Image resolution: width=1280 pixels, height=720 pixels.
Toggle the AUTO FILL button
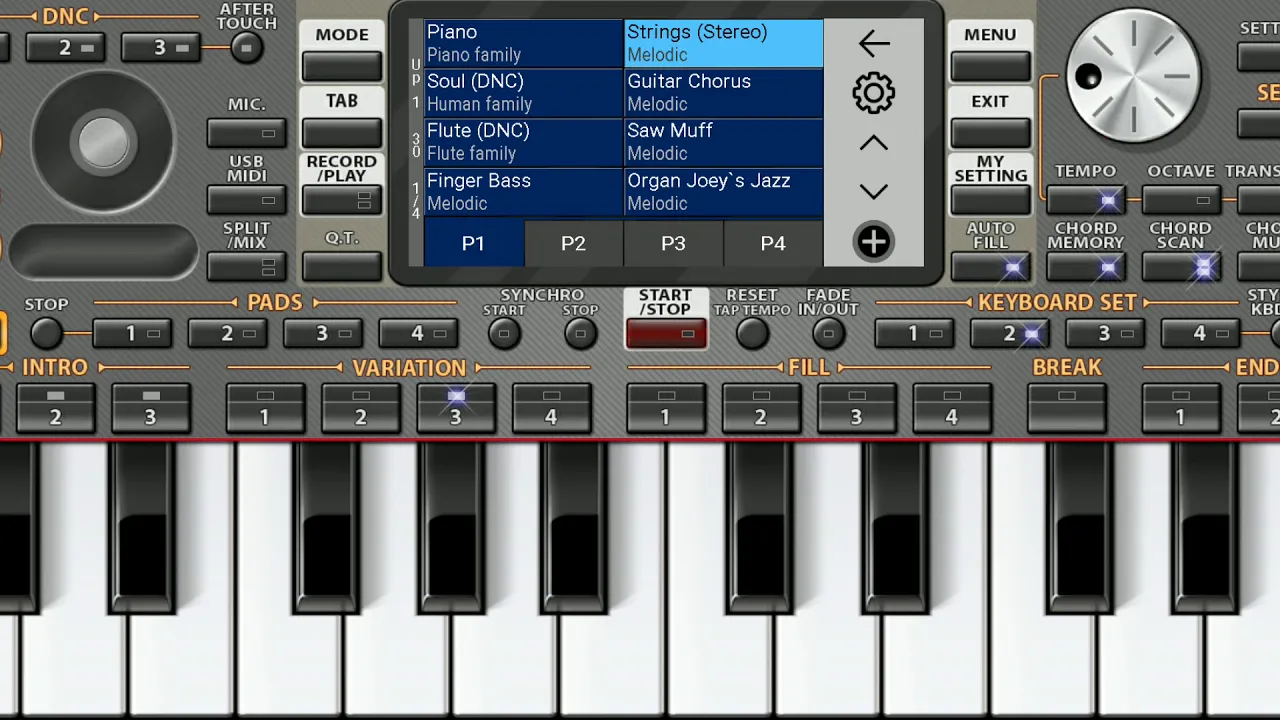pos(990,267)
